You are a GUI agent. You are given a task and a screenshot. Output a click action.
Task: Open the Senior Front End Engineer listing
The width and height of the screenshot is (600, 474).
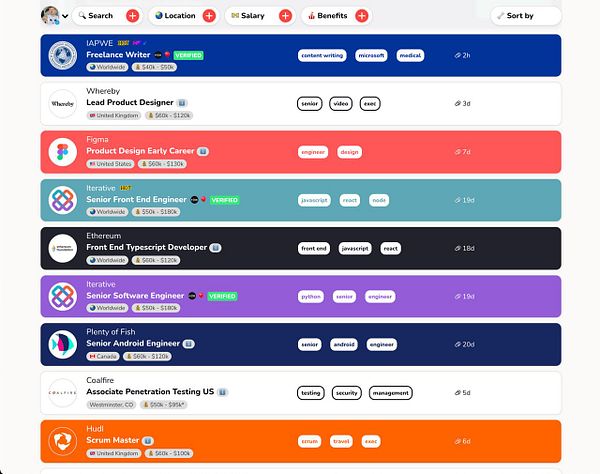coord(136,199)
